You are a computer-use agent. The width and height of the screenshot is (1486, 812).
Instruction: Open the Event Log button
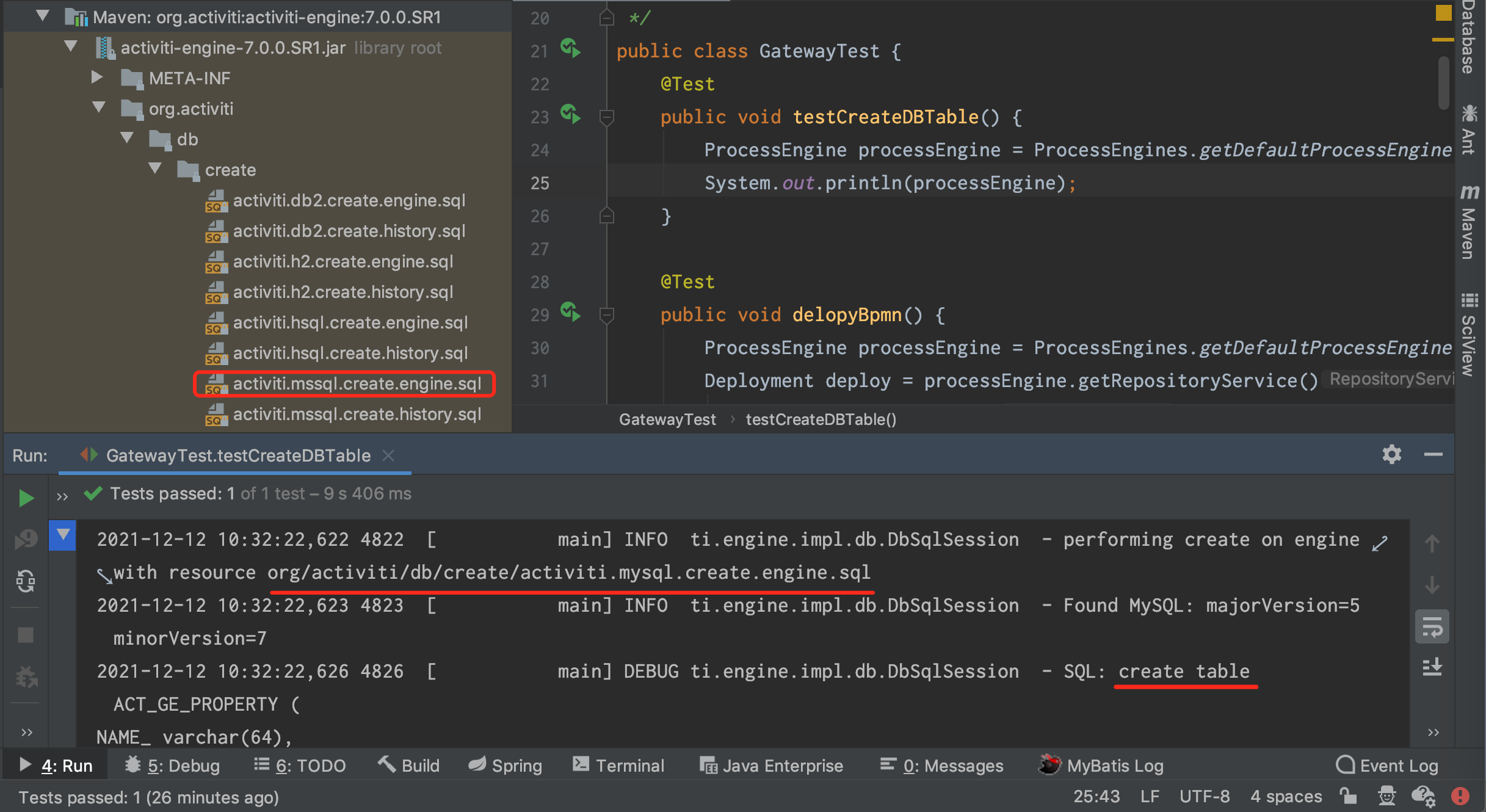[x=1387, y=766]
